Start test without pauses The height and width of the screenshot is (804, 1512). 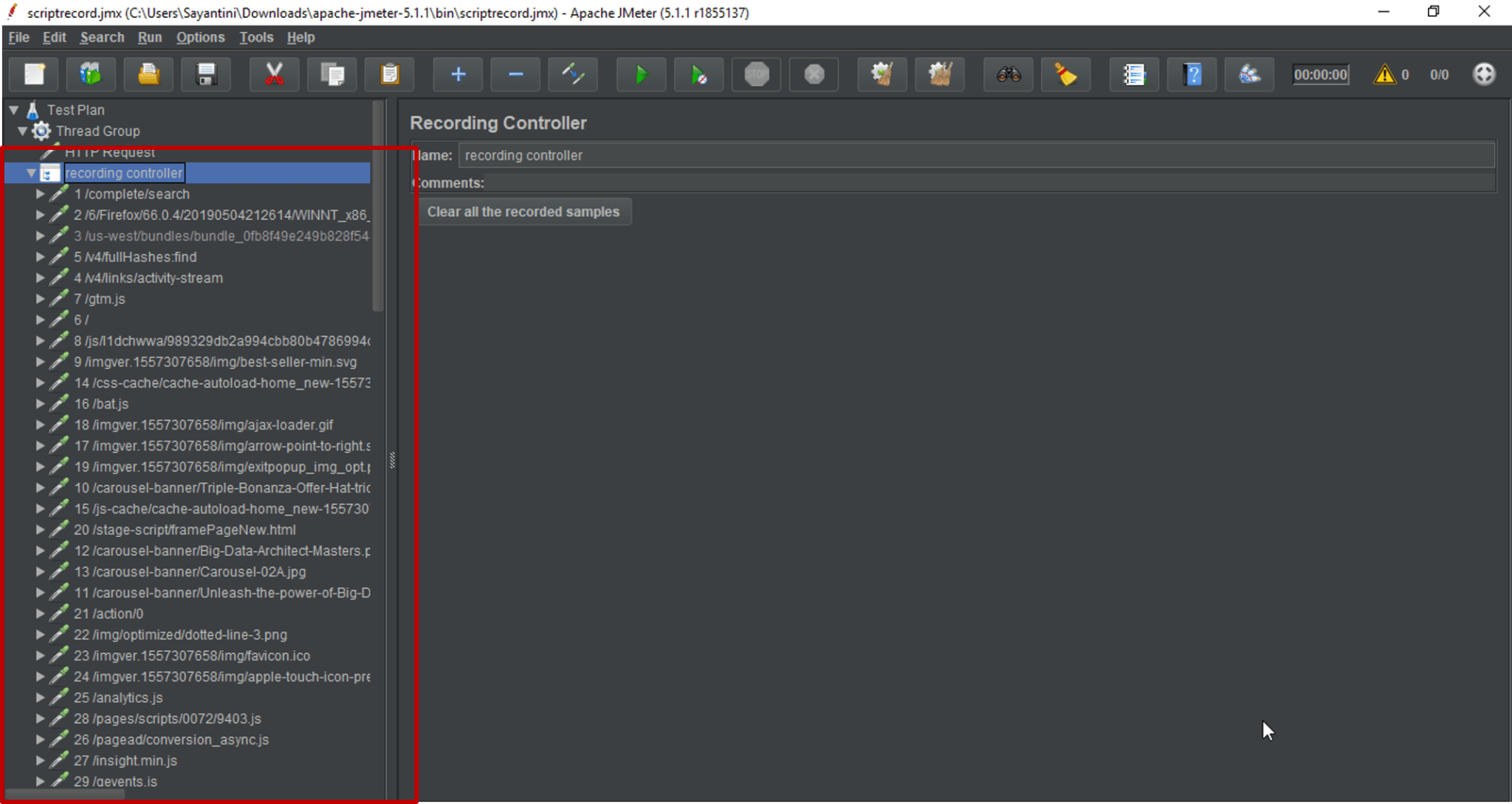click(x=698, y=74)
